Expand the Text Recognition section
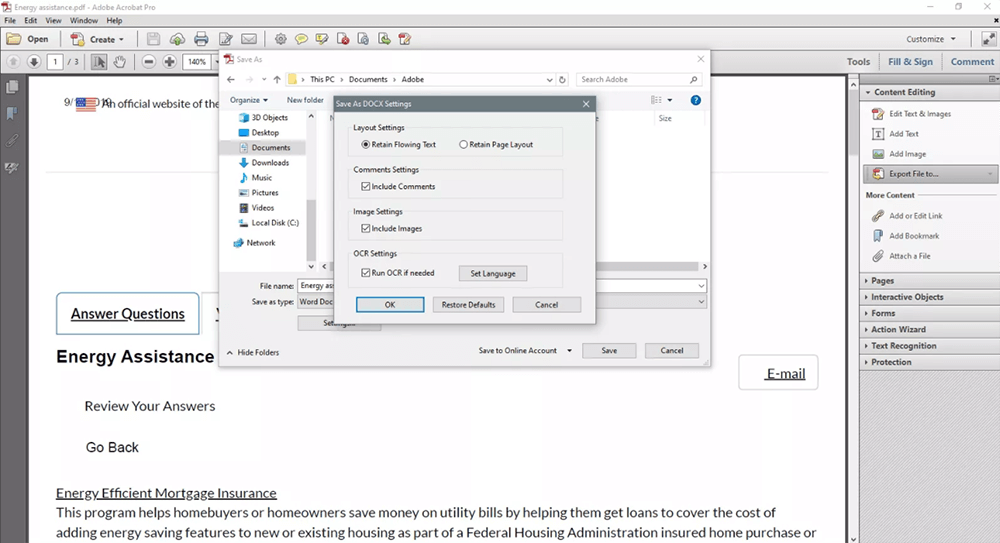Screen dimensions: 1000x543 903,346
